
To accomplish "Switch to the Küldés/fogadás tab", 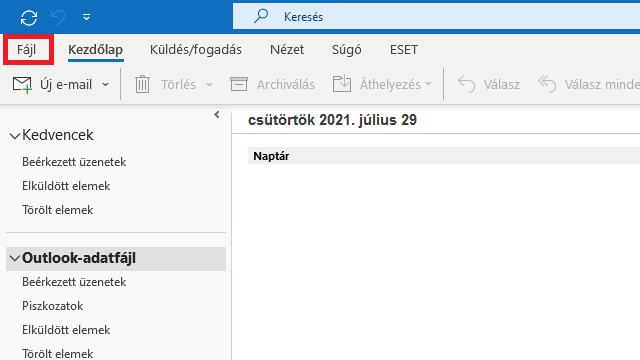I will point(196,50).
